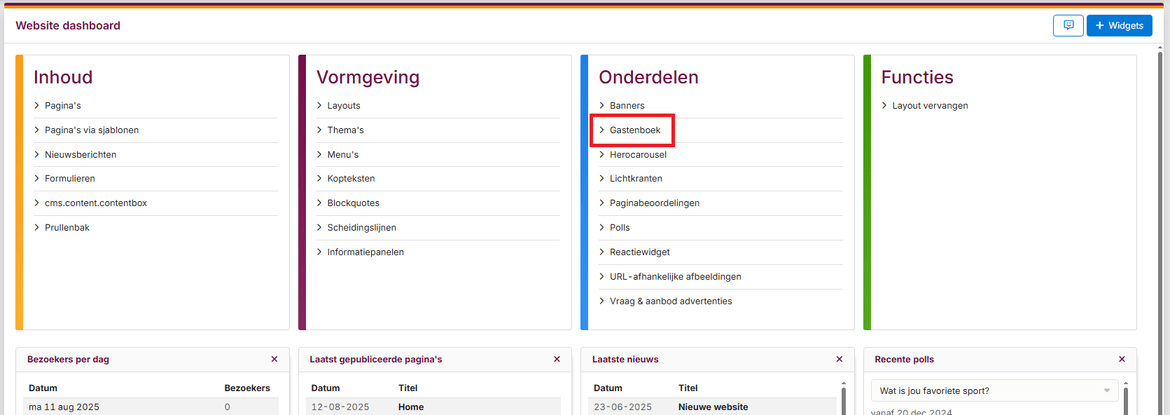Close the Laatst gepubliceerde pagina's widget
The width and height of the screenshot is (1170, 415).
[x=557, y=359]
